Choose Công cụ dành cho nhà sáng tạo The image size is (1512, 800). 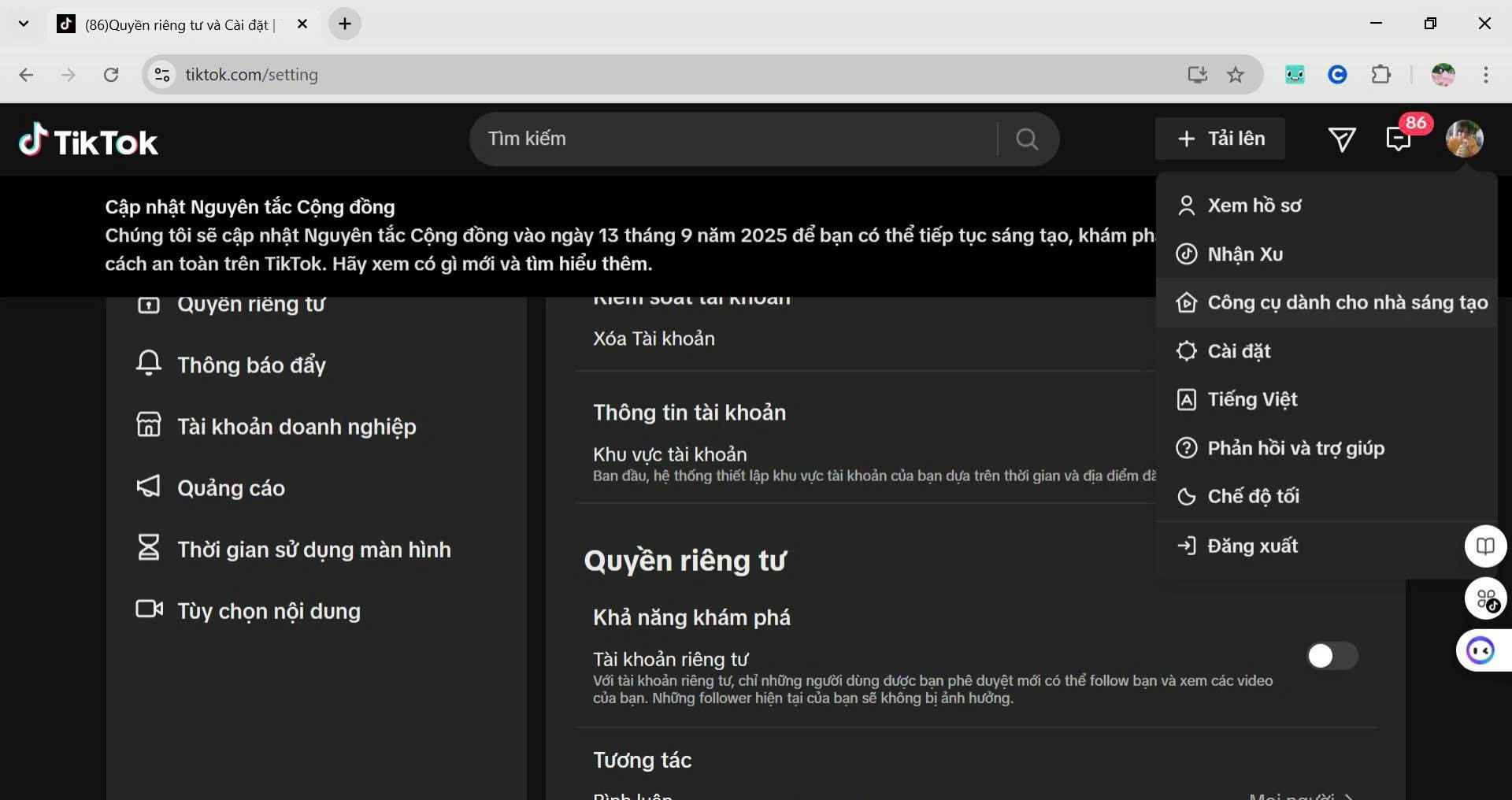[x=1348, y=302]
